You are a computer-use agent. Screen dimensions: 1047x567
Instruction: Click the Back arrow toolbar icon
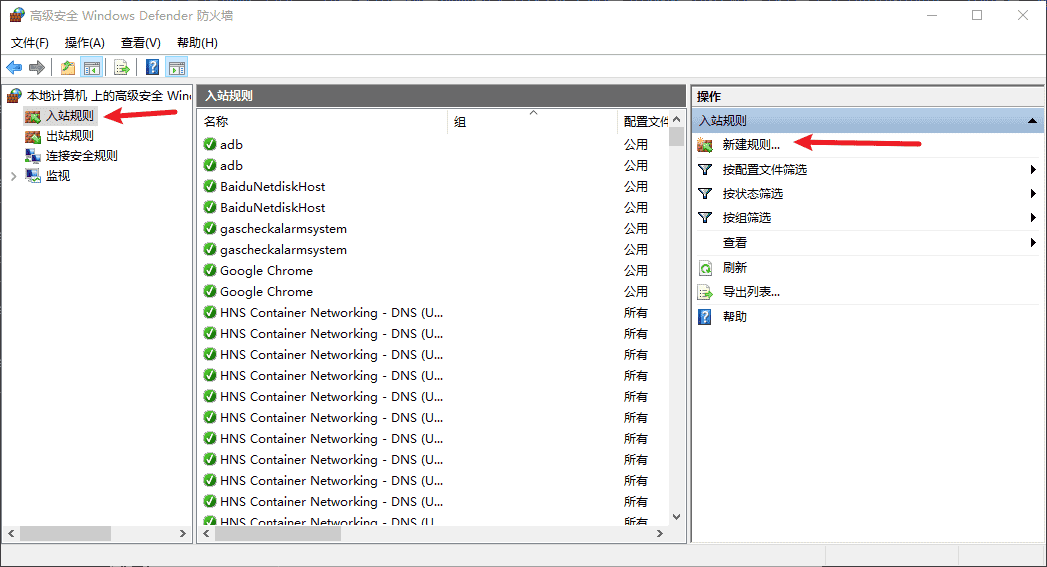pos(14,67)
